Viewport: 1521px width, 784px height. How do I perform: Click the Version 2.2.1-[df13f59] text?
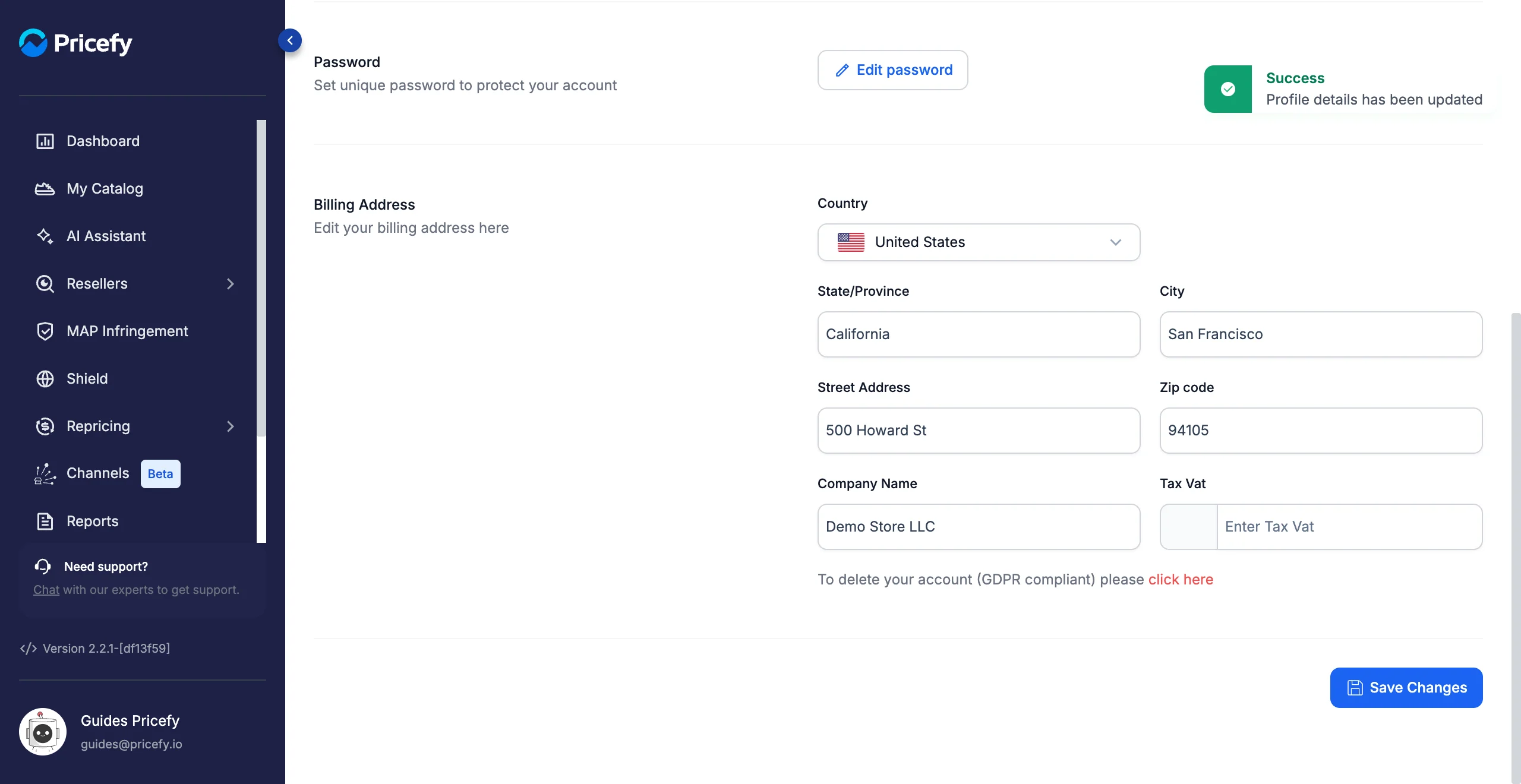pos(106,649)
